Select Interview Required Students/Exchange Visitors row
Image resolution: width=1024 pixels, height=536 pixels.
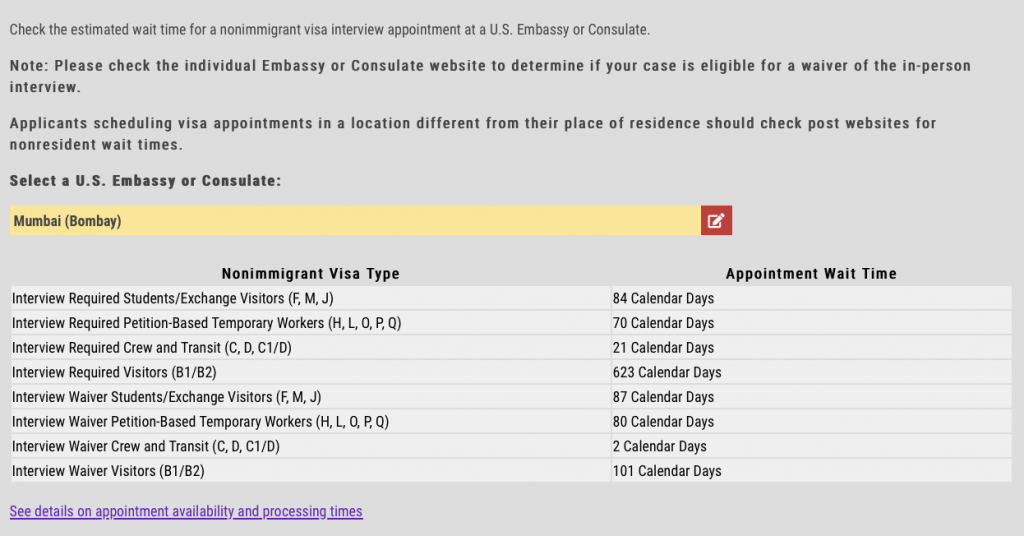(511, 298)
